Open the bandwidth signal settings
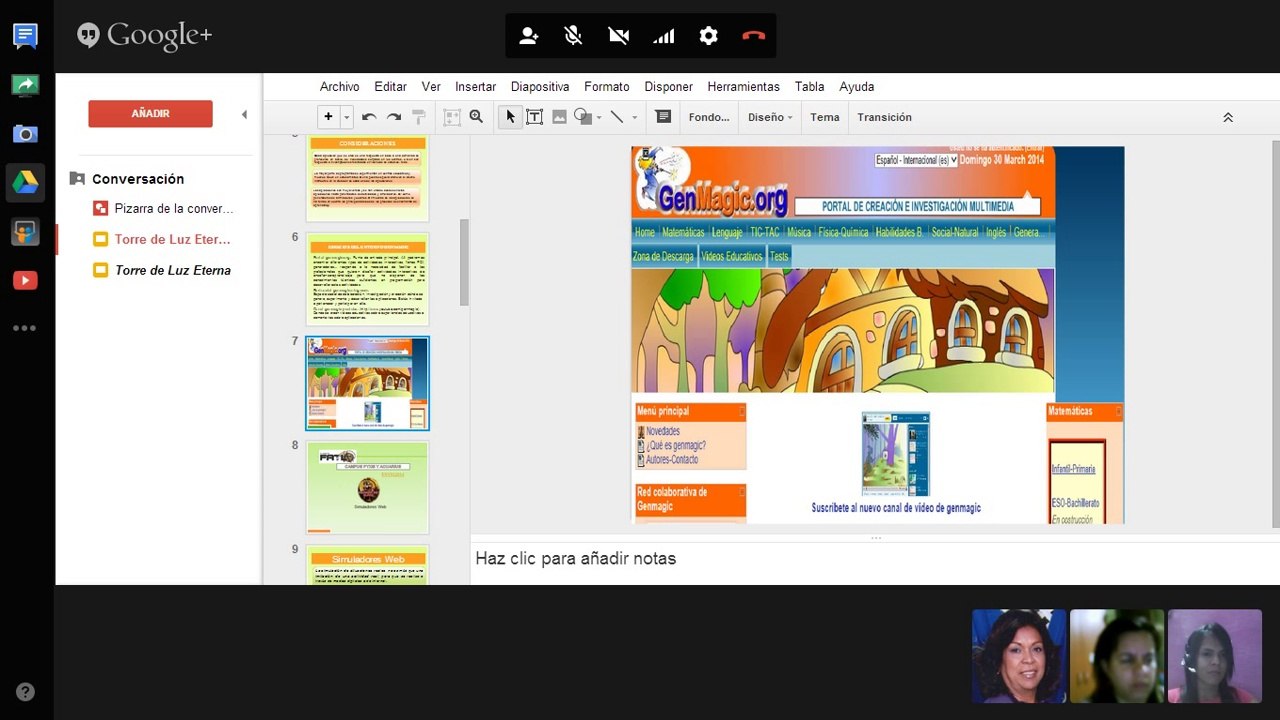The width and height of the screenshot is (1280, 720). [x=664, y=36]
